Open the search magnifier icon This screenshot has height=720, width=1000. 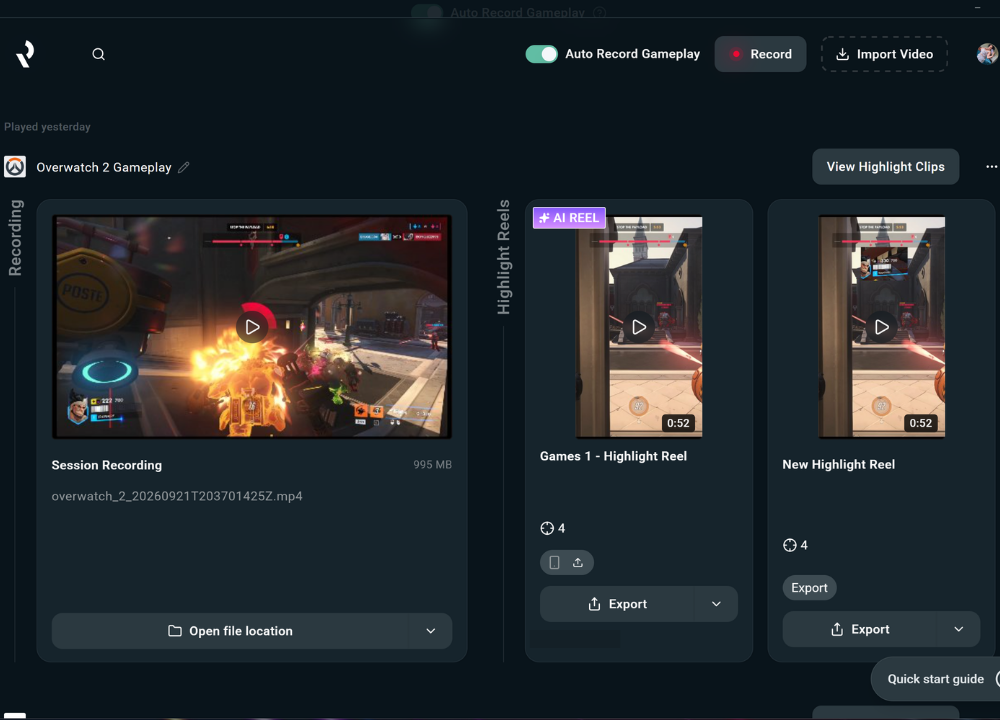(98, 54)
